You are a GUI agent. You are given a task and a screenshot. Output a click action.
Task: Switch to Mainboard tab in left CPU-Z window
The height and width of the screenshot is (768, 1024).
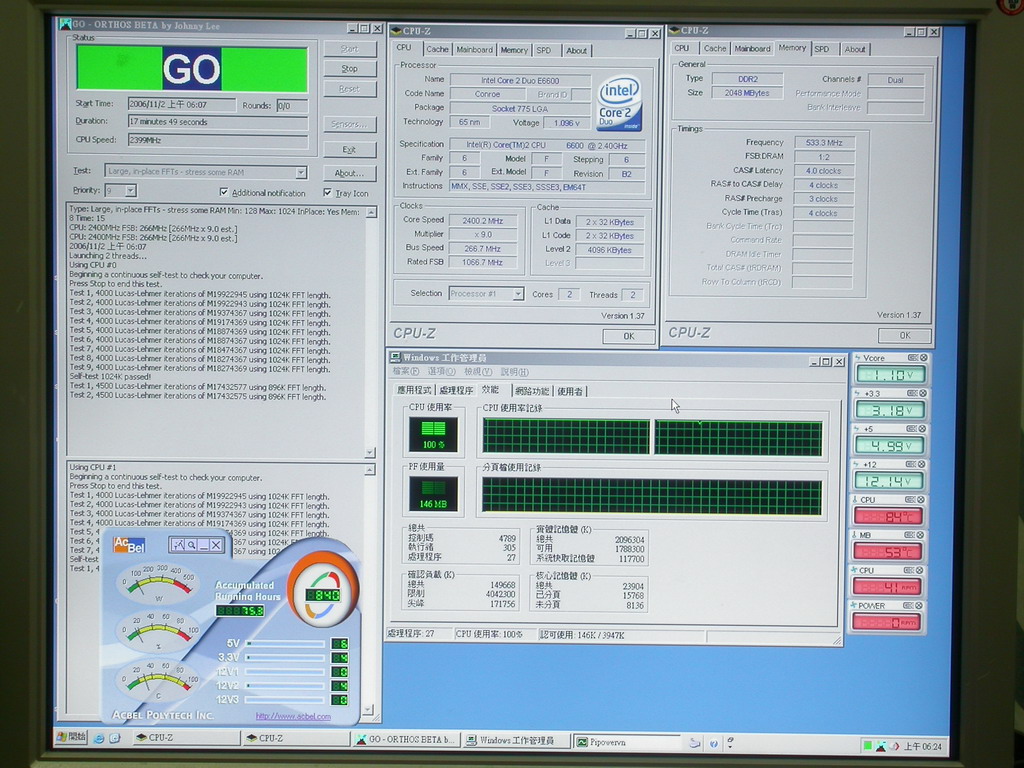coord(474,50)
